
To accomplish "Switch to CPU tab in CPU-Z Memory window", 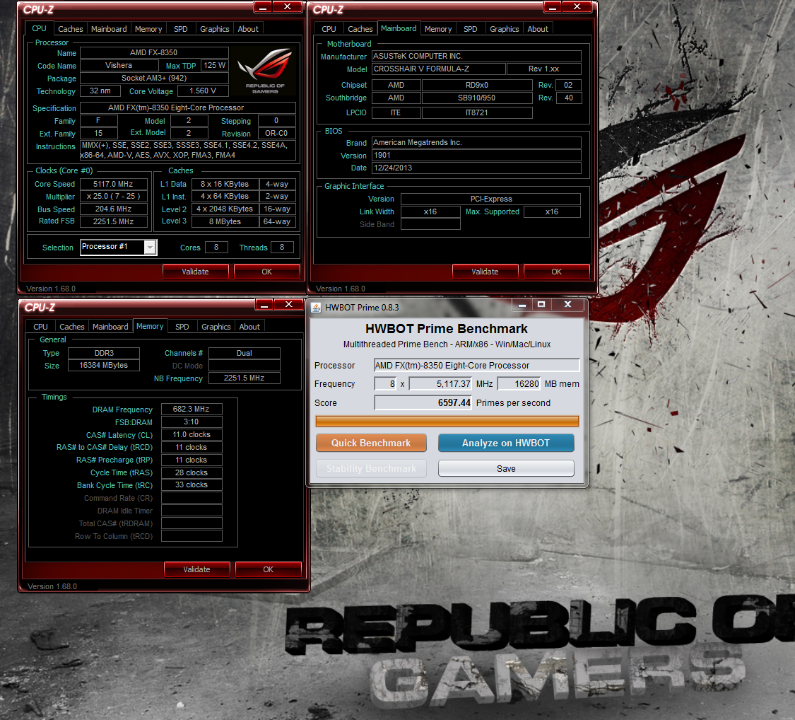I will pyautogui.click(x=41, y=327).
